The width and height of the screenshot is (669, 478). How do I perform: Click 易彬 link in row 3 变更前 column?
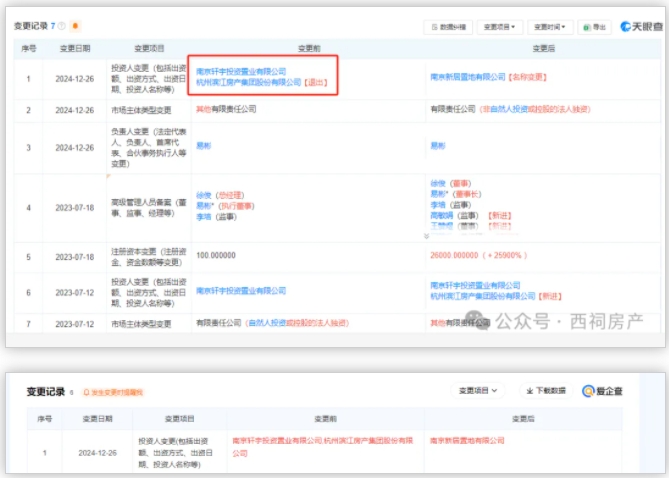[204, 146]
